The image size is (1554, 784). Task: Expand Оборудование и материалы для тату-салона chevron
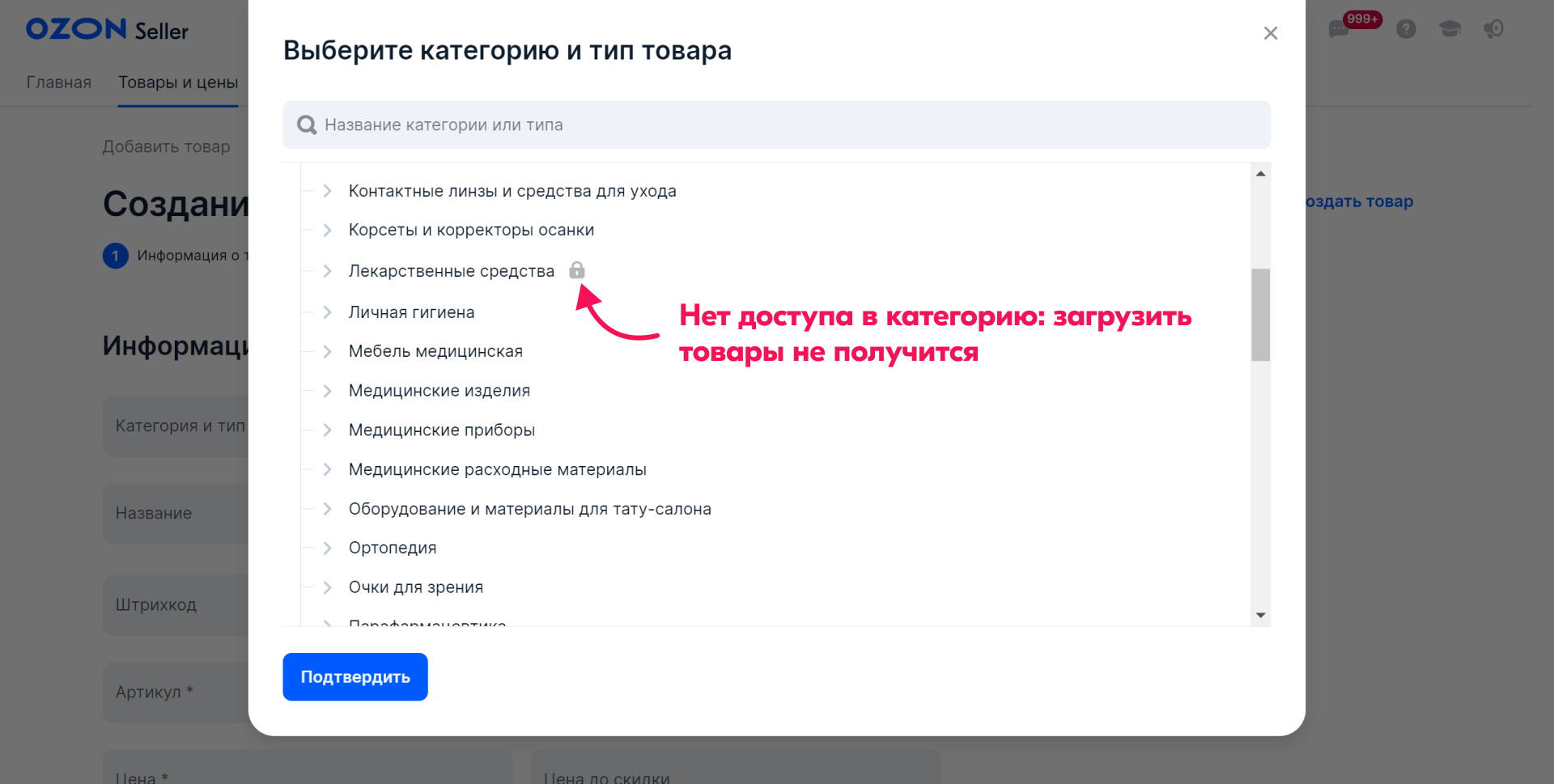click(x=327, y=509)
